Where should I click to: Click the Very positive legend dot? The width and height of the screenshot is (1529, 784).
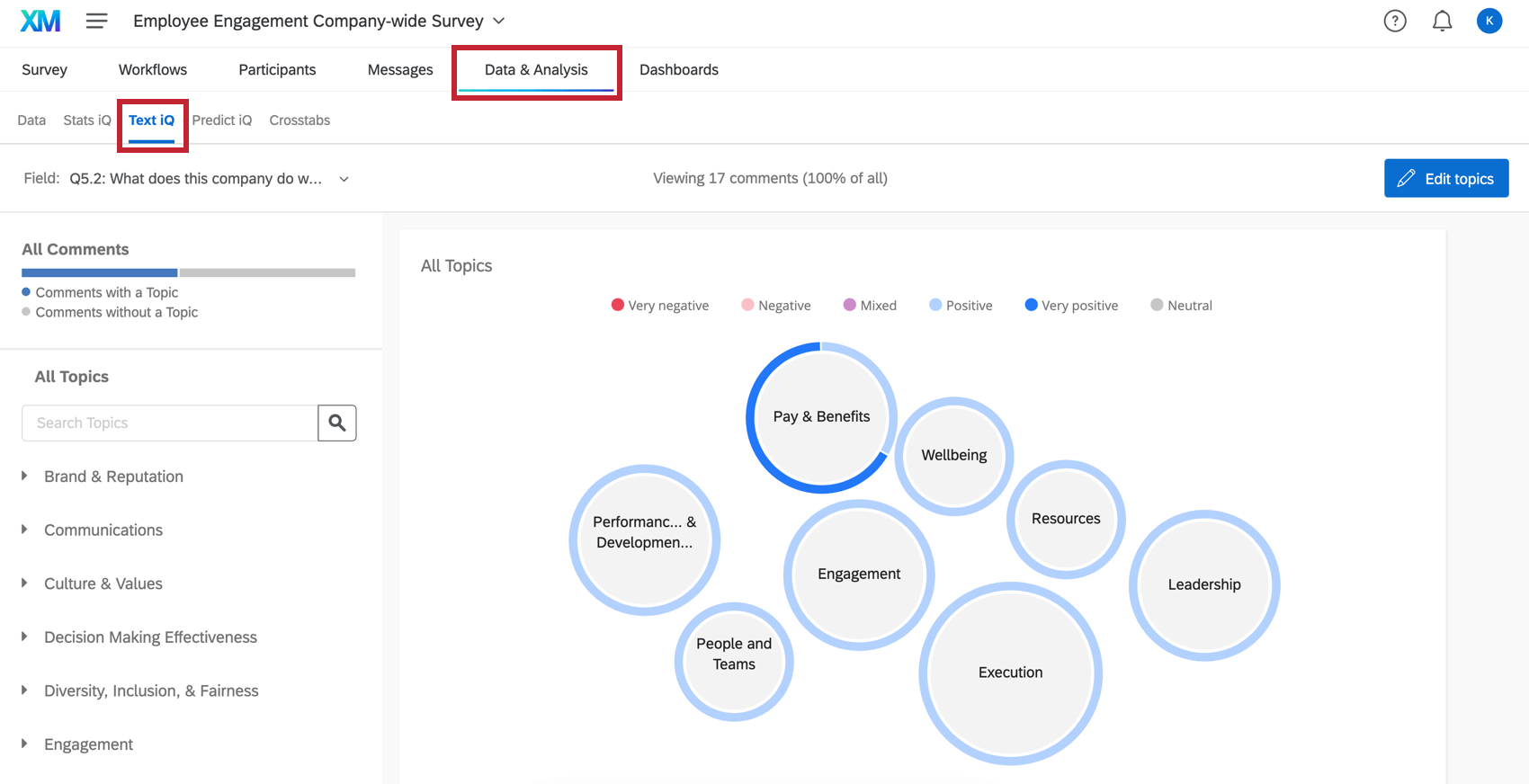pyautogui.click(x=1031, y=305)
